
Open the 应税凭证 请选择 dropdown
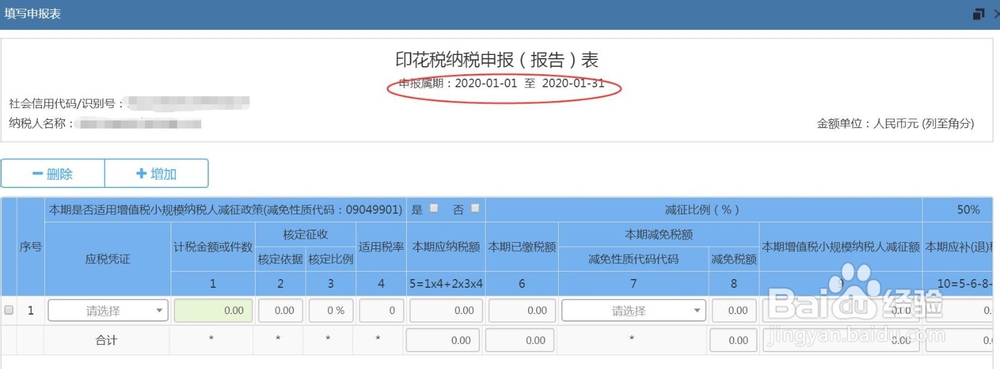click(x=108, y=311)
